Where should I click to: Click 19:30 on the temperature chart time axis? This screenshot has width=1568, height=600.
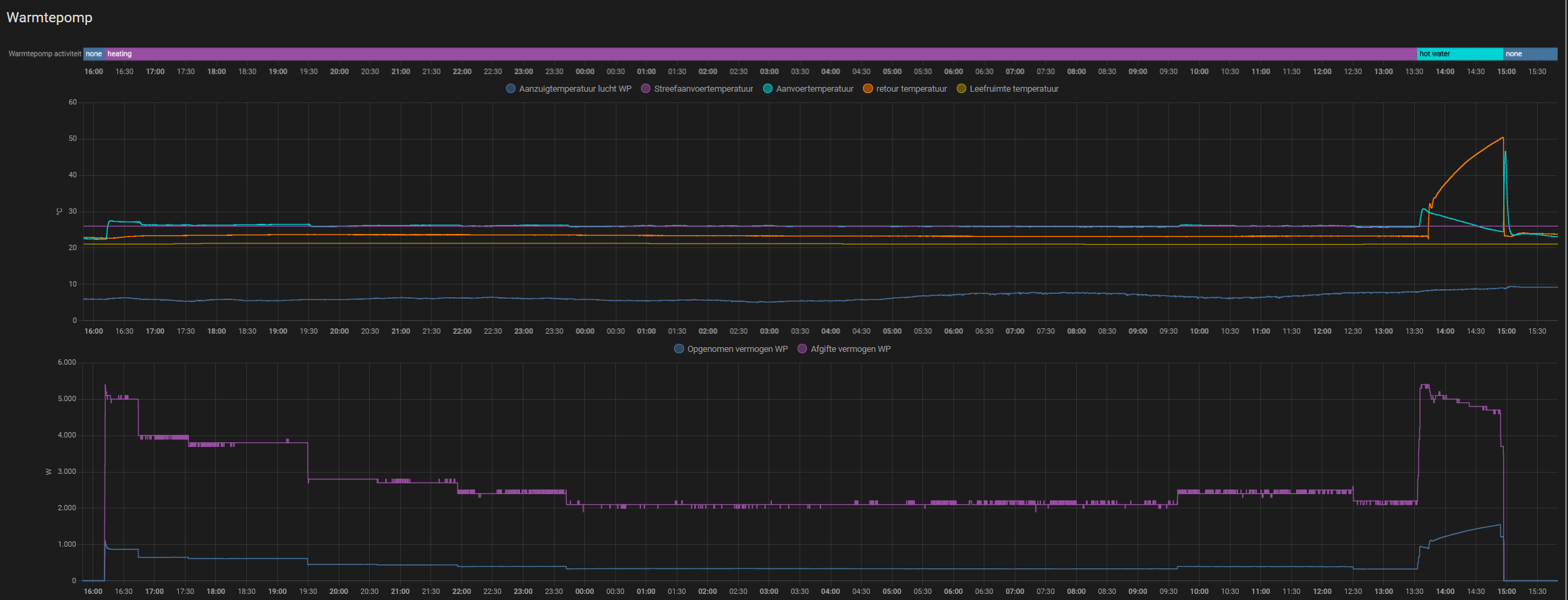(x=308, y=332)
